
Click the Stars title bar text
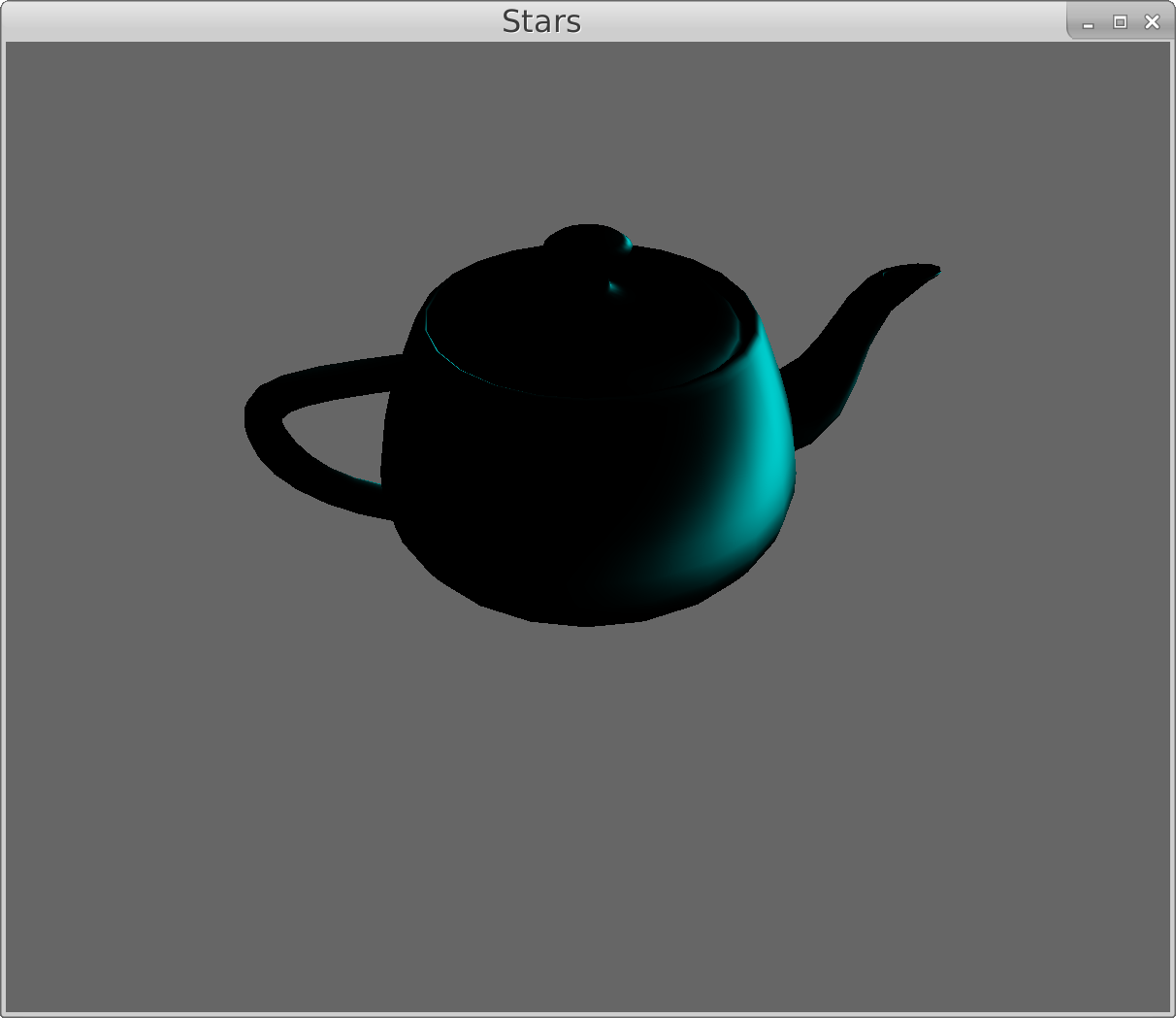click(540, 21)
